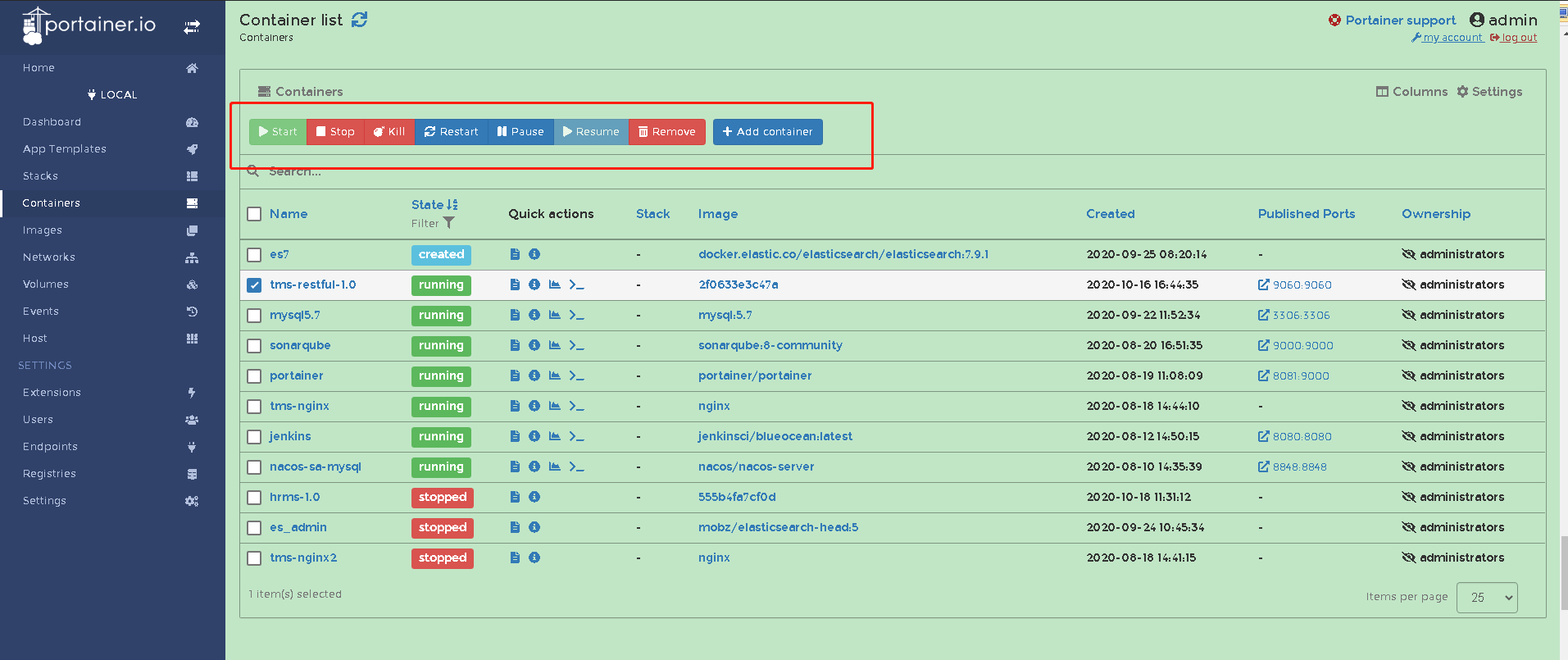
Task: Click the Remove button
Action: (666, 132)
